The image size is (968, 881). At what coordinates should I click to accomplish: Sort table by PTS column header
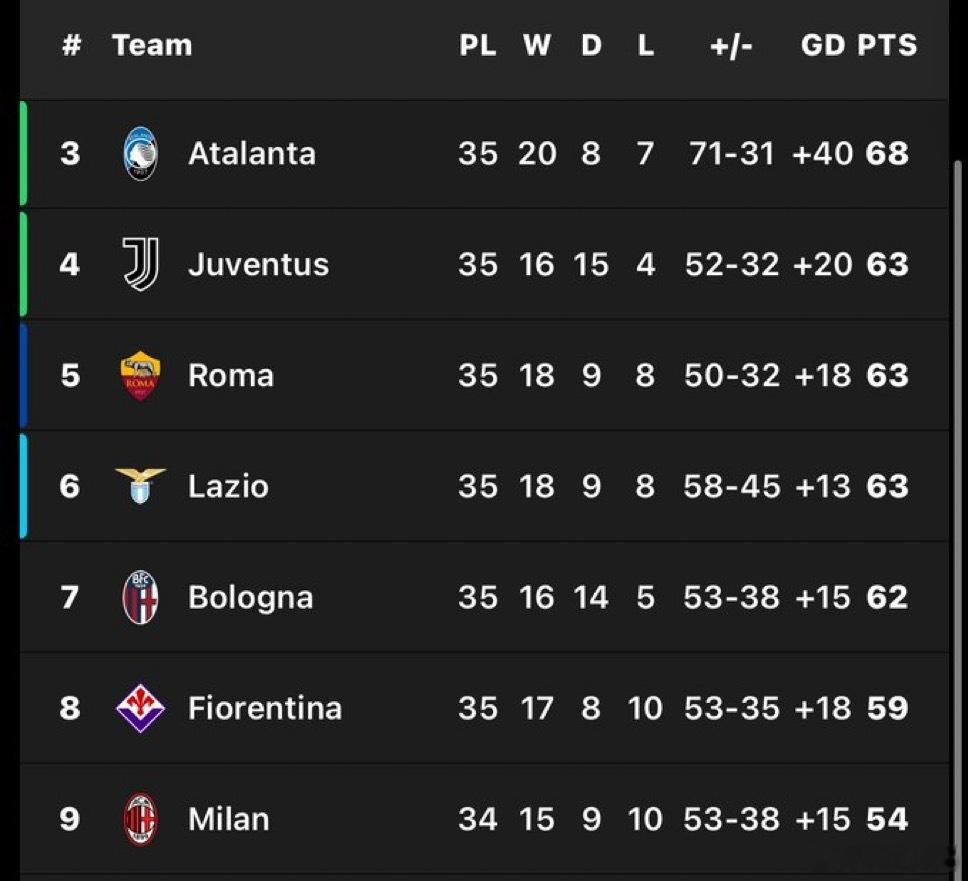click(887, 45)
